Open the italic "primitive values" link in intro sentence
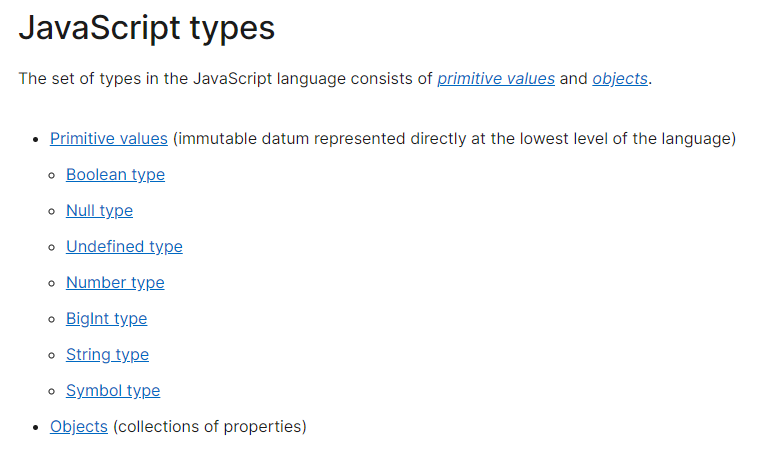This screenshot has height=455, width=775. (x=496, y=79)
